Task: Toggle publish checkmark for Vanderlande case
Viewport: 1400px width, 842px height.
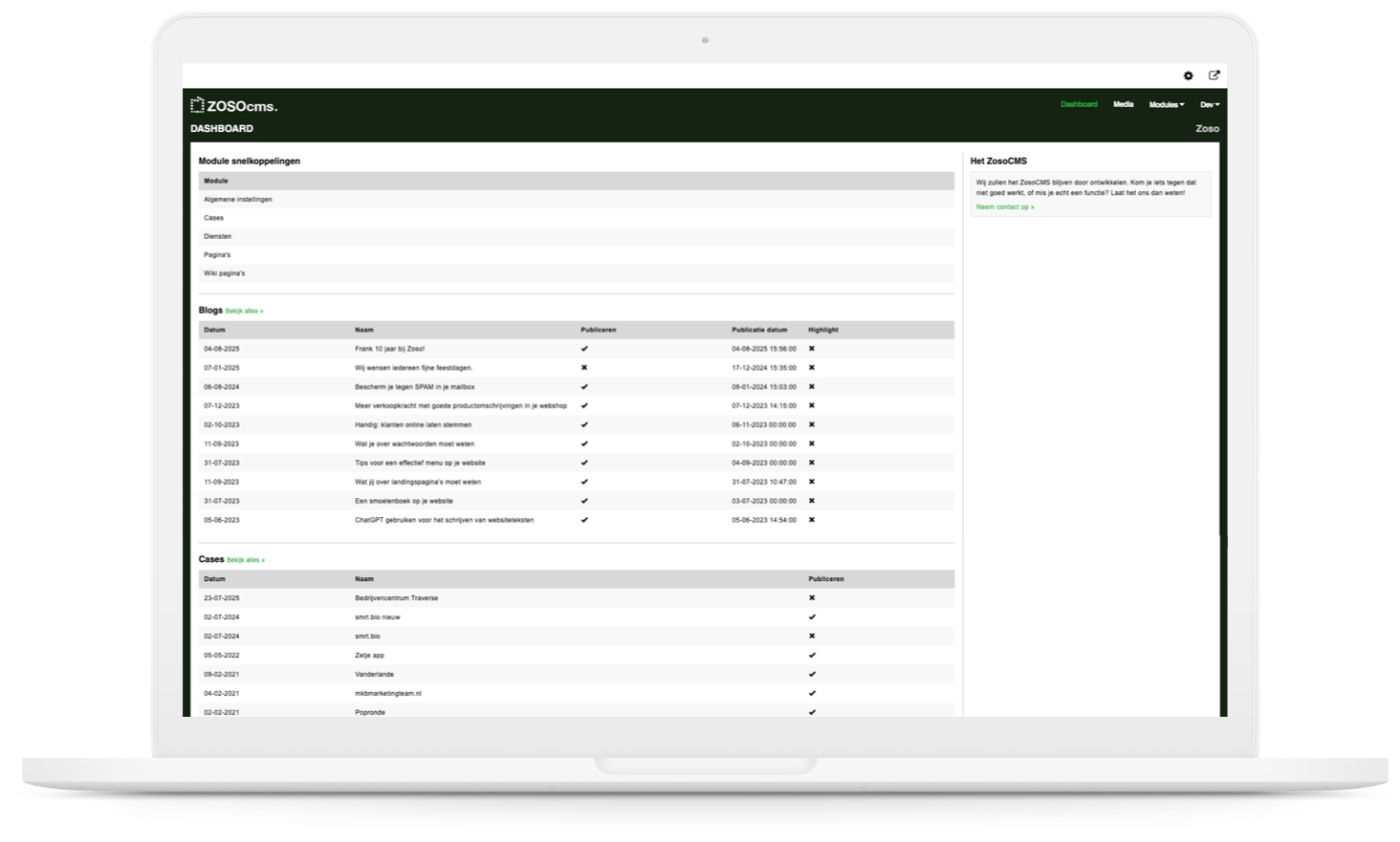Action: 812,675
